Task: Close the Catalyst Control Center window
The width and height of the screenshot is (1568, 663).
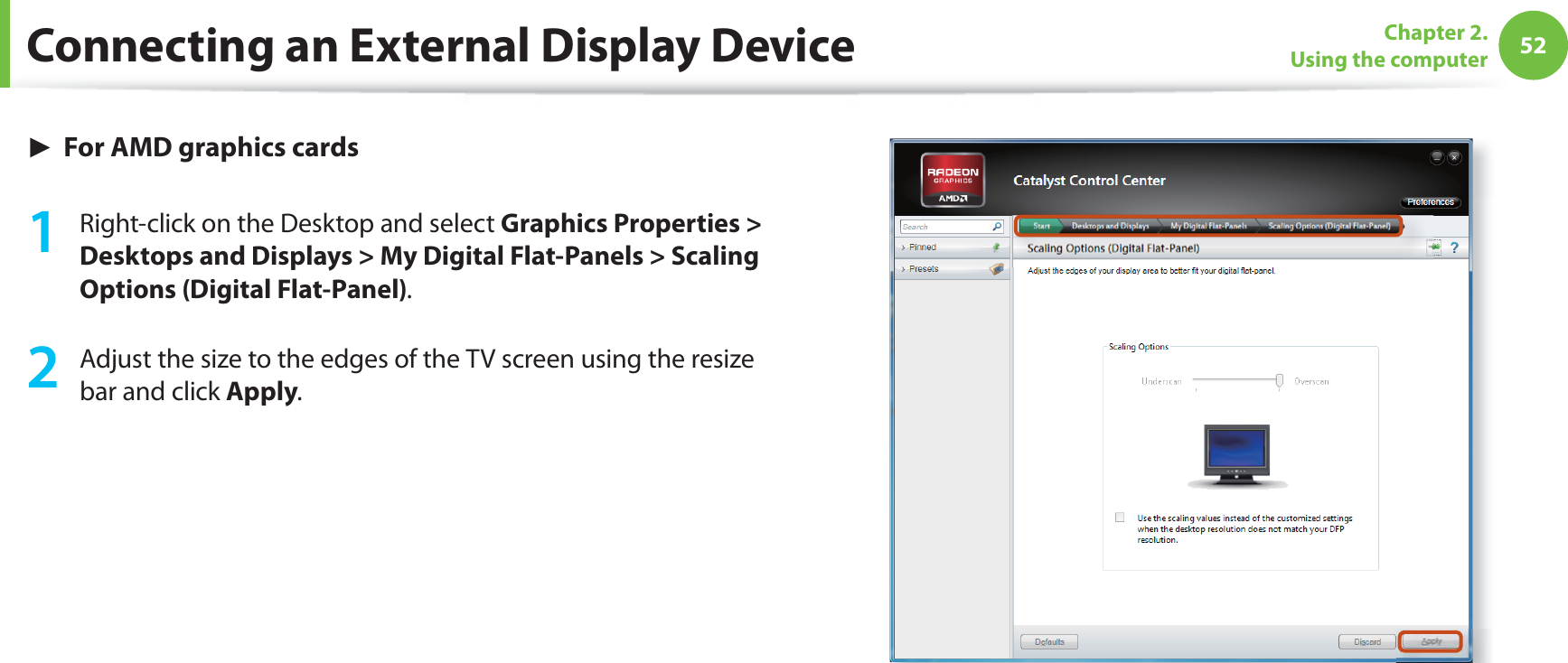Action: [1454, 157]
